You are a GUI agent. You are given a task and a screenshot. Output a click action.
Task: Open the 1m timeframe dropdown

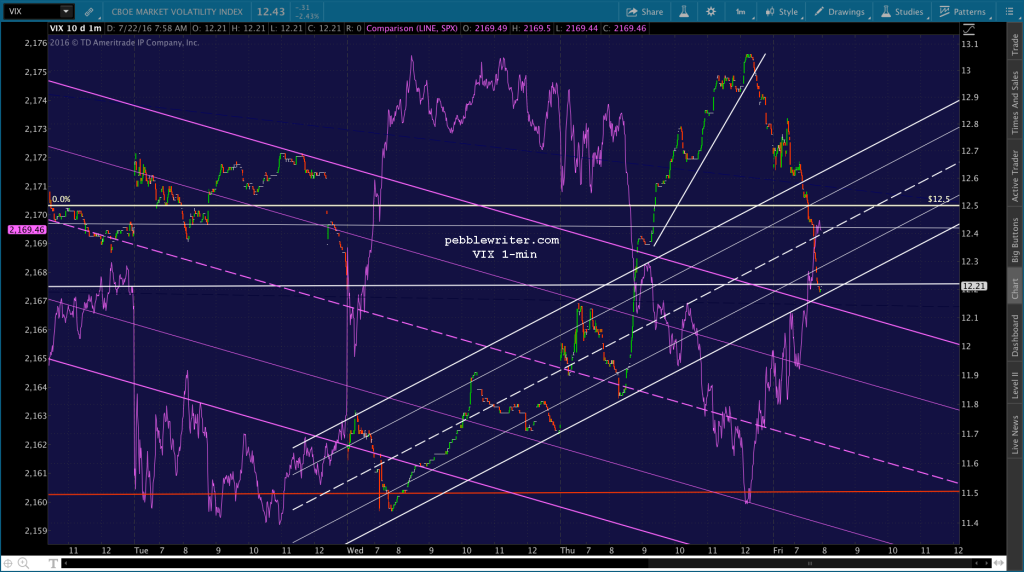pyautogui.click(x=742, y=12)
